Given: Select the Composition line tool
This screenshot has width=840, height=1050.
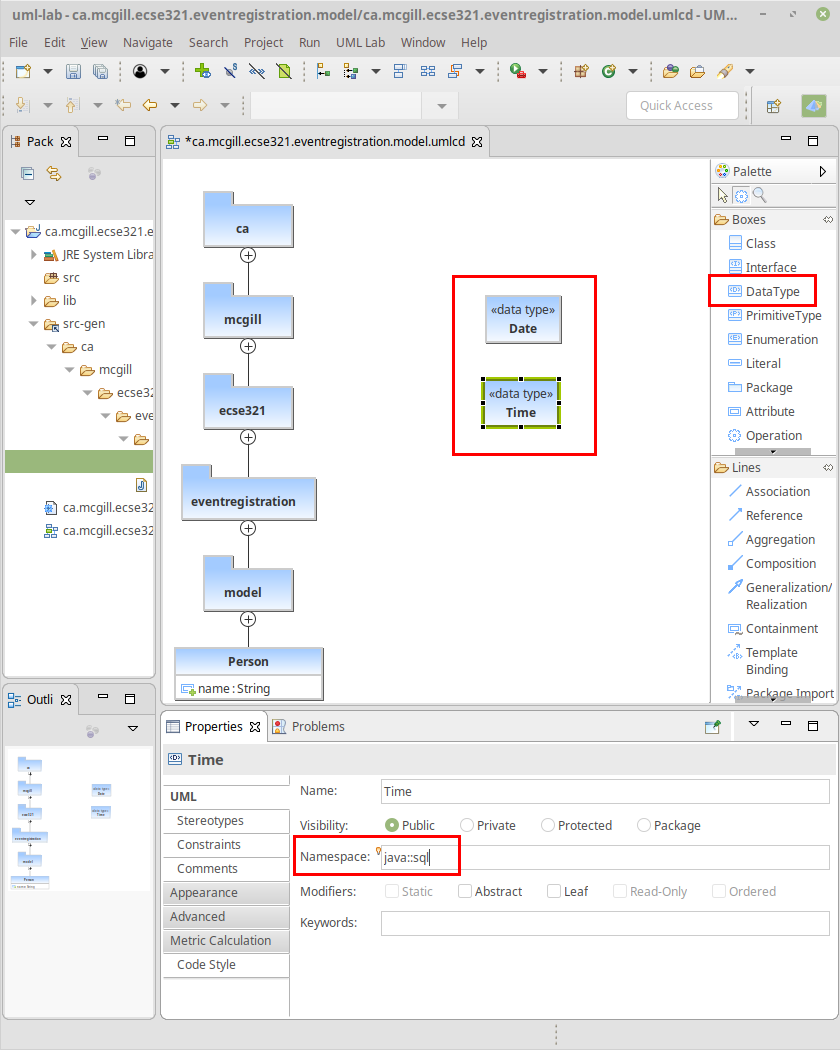Looking at the screenshot, I should coord(772,564).
